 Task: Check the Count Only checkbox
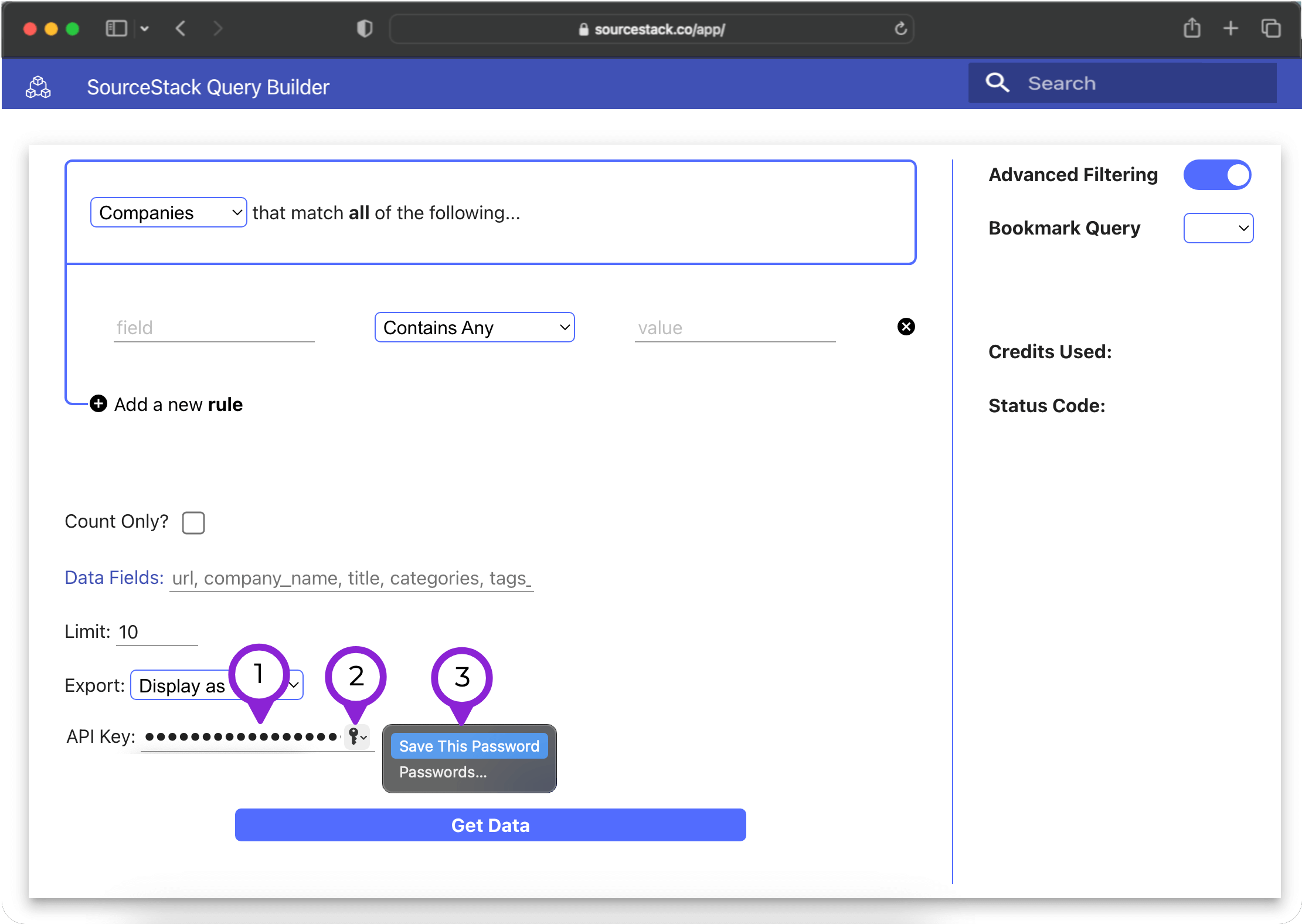[x=193, y=522]
